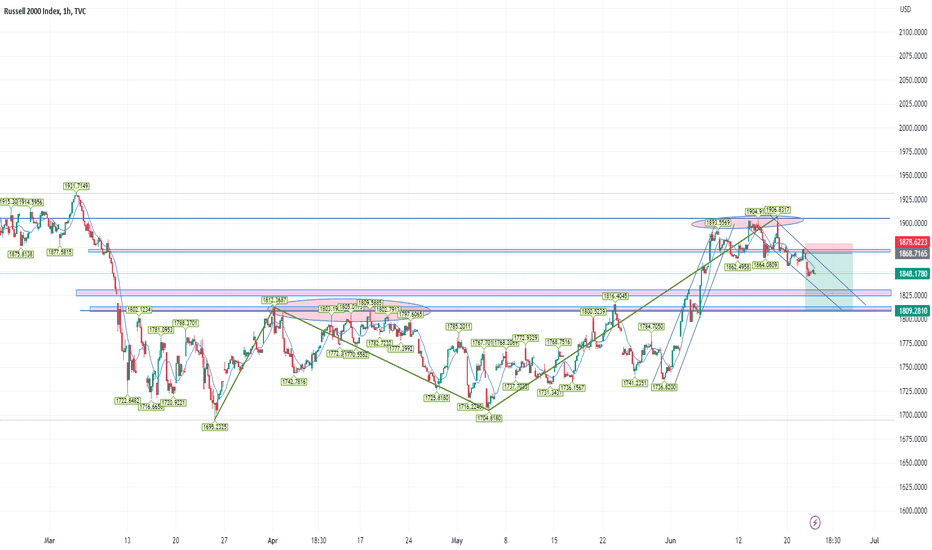Screen dimensions: 932x550
Task: Select the green short position profit zone
Action: [x=829, y=282]
